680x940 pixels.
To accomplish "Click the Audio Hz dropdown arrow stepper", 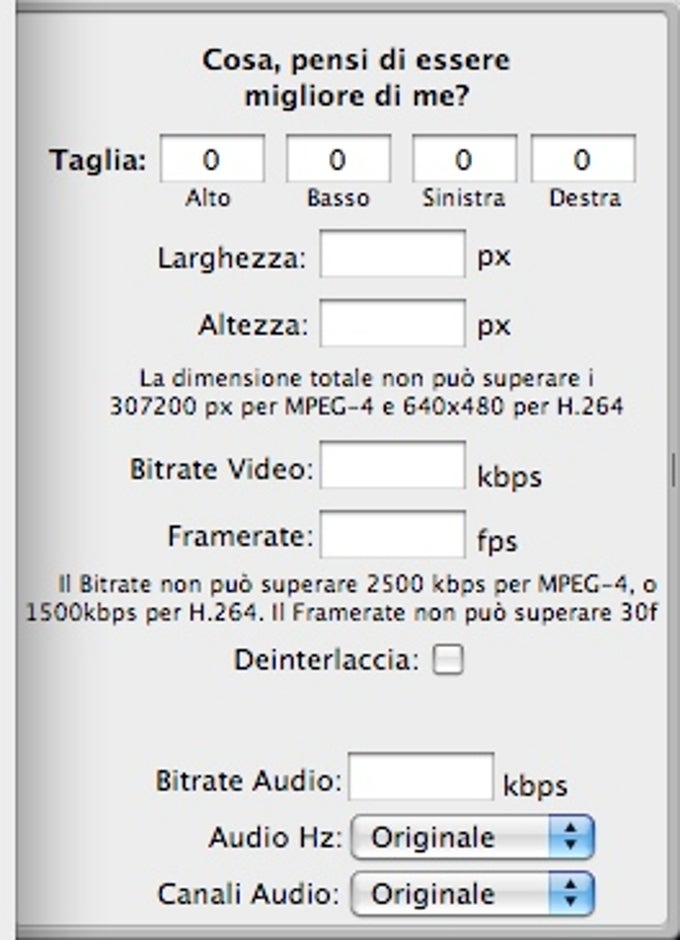I will point(571,837).
